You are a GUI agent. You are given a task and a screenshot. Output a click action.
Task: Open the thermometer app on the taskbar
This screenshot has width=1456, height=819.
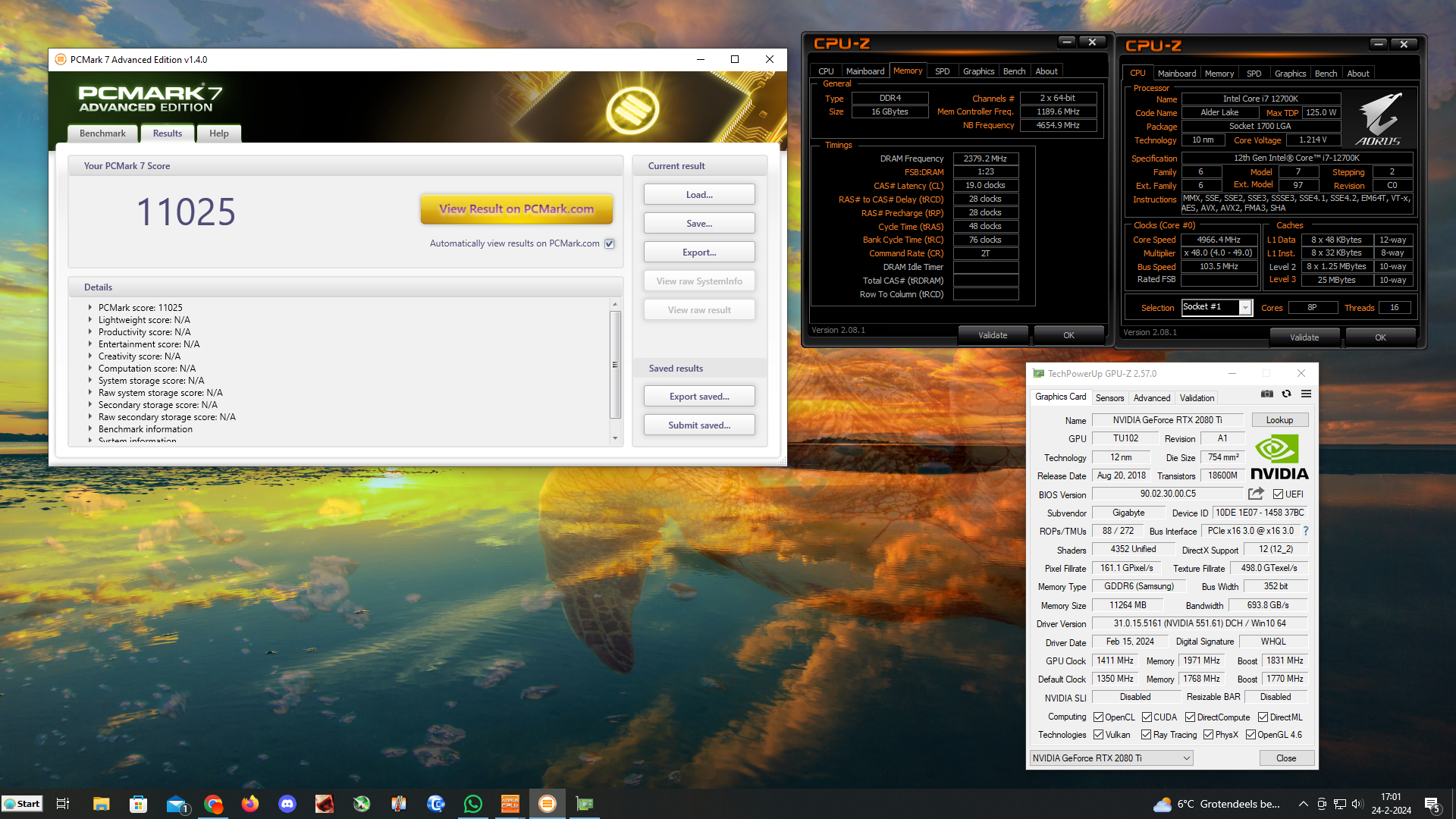pos(399,804)
